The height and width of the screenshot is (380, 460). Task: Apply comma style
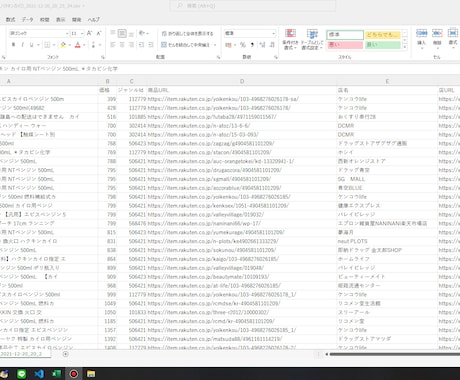[x=252, y=45]
